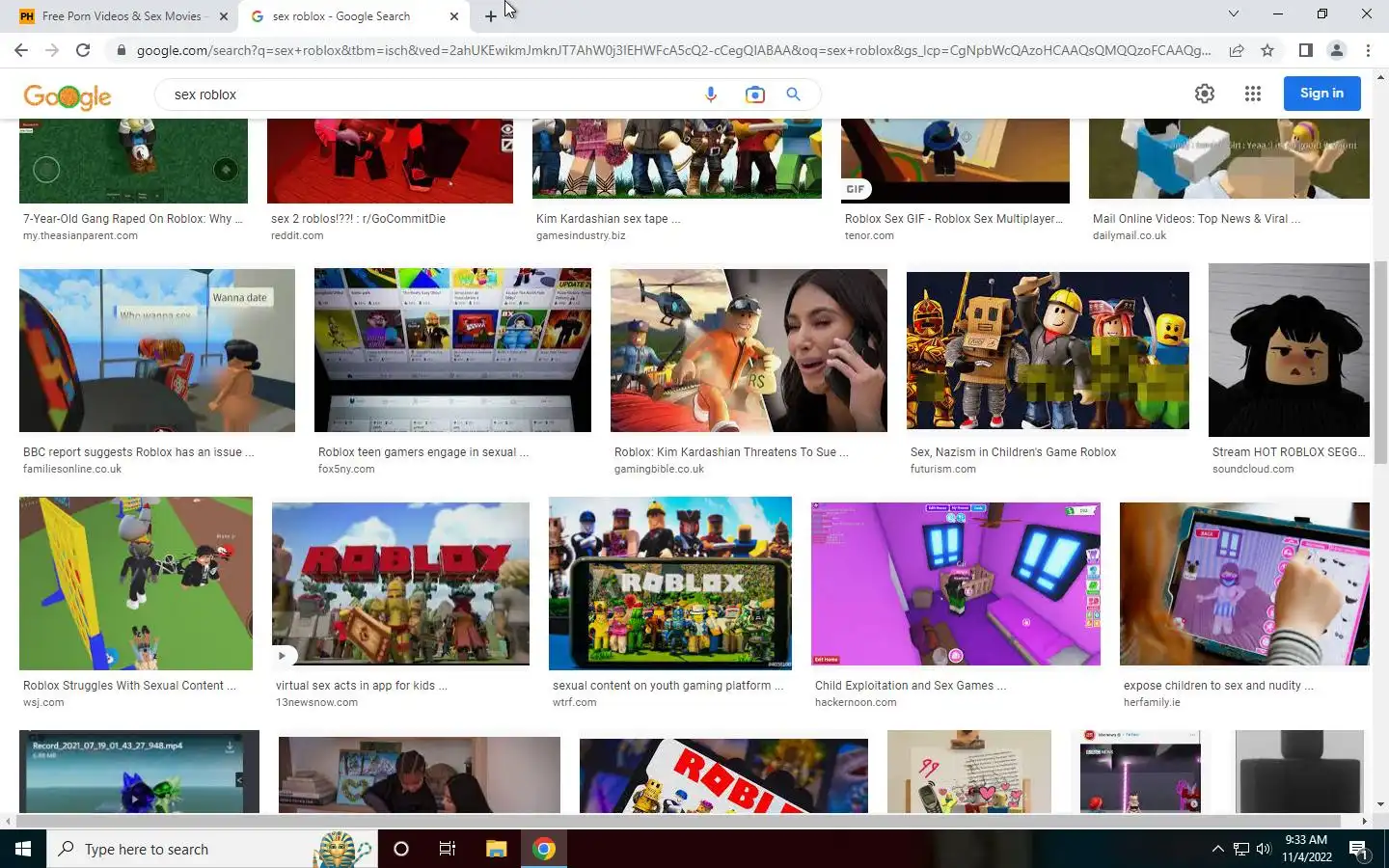The height and width of the screenshot is (868, 1389).
Task: Click the scroll down arrow of vertical scrollbar
Action: (1381, 804)
